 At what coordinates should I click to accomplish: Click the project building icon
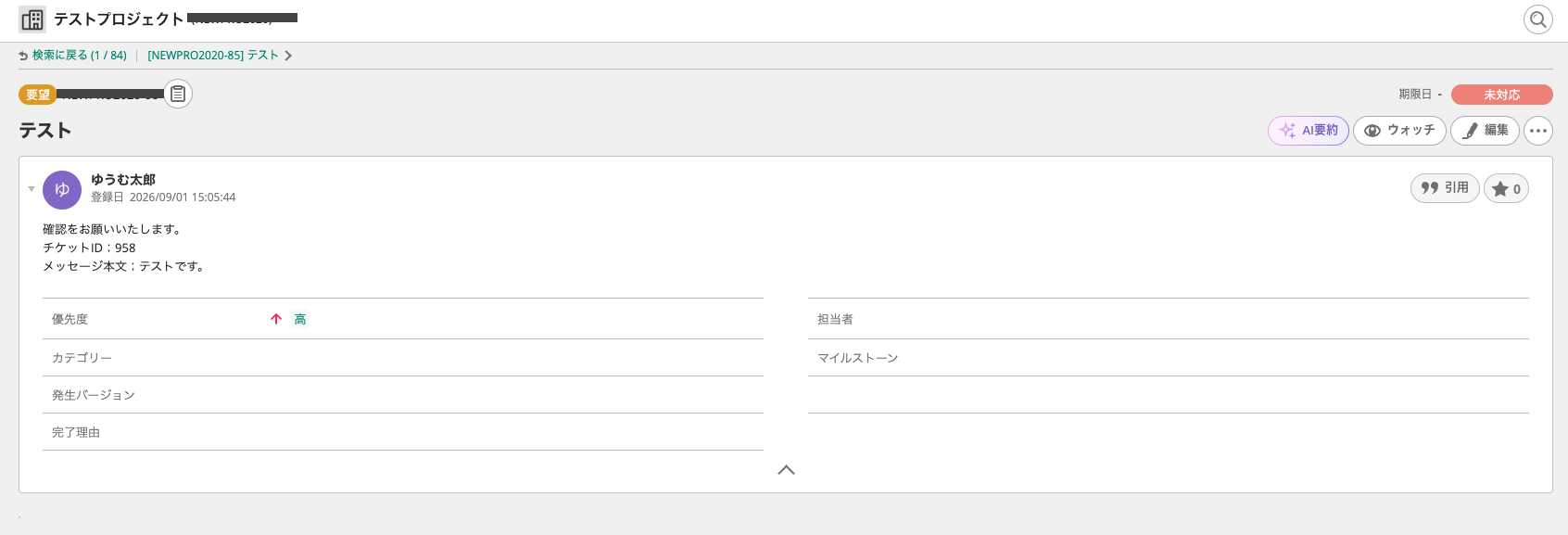point(32,19)
